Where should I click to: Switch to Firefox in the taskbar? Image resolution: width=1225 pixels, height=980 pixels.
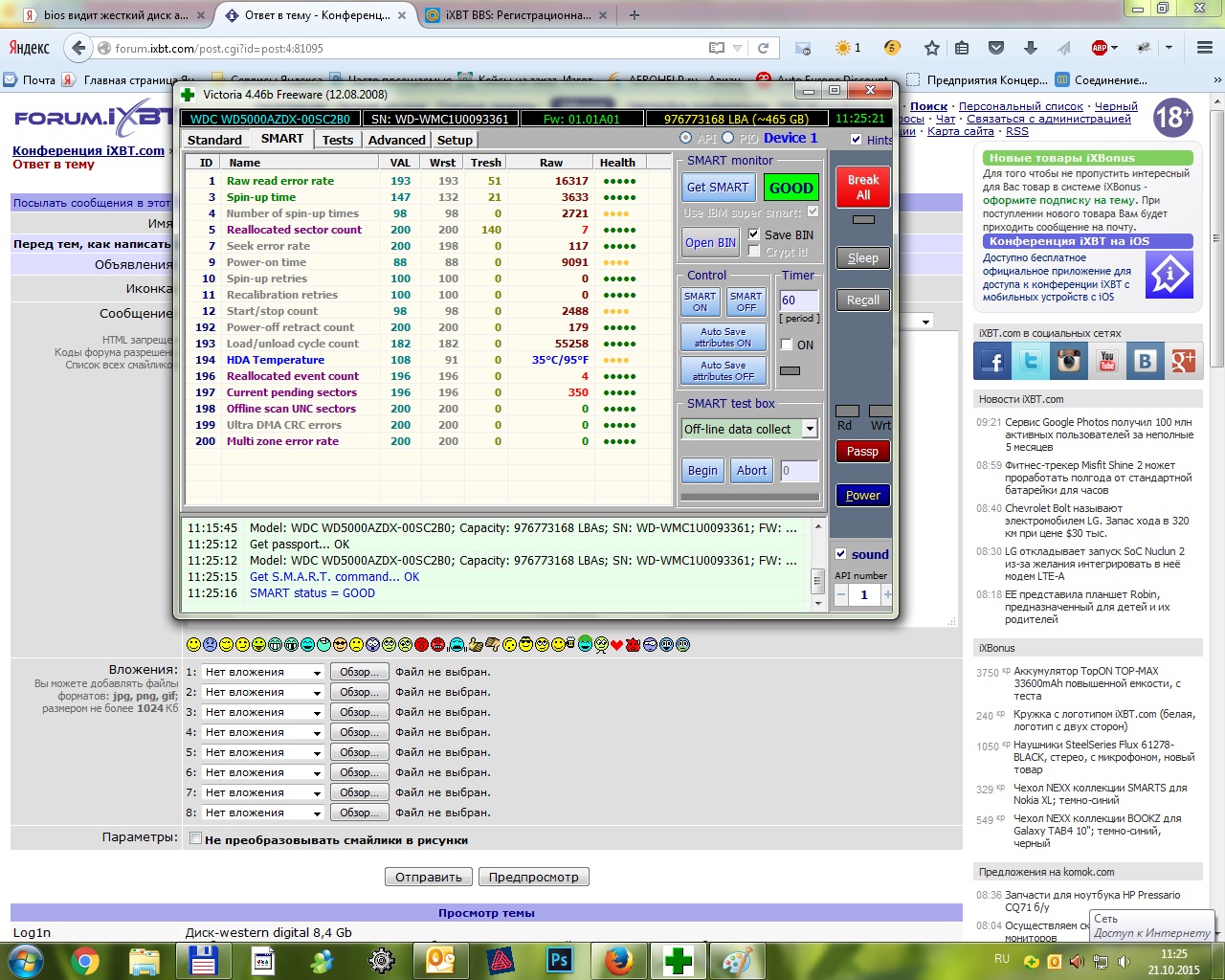pyautogui.click(x=619, y=961)
